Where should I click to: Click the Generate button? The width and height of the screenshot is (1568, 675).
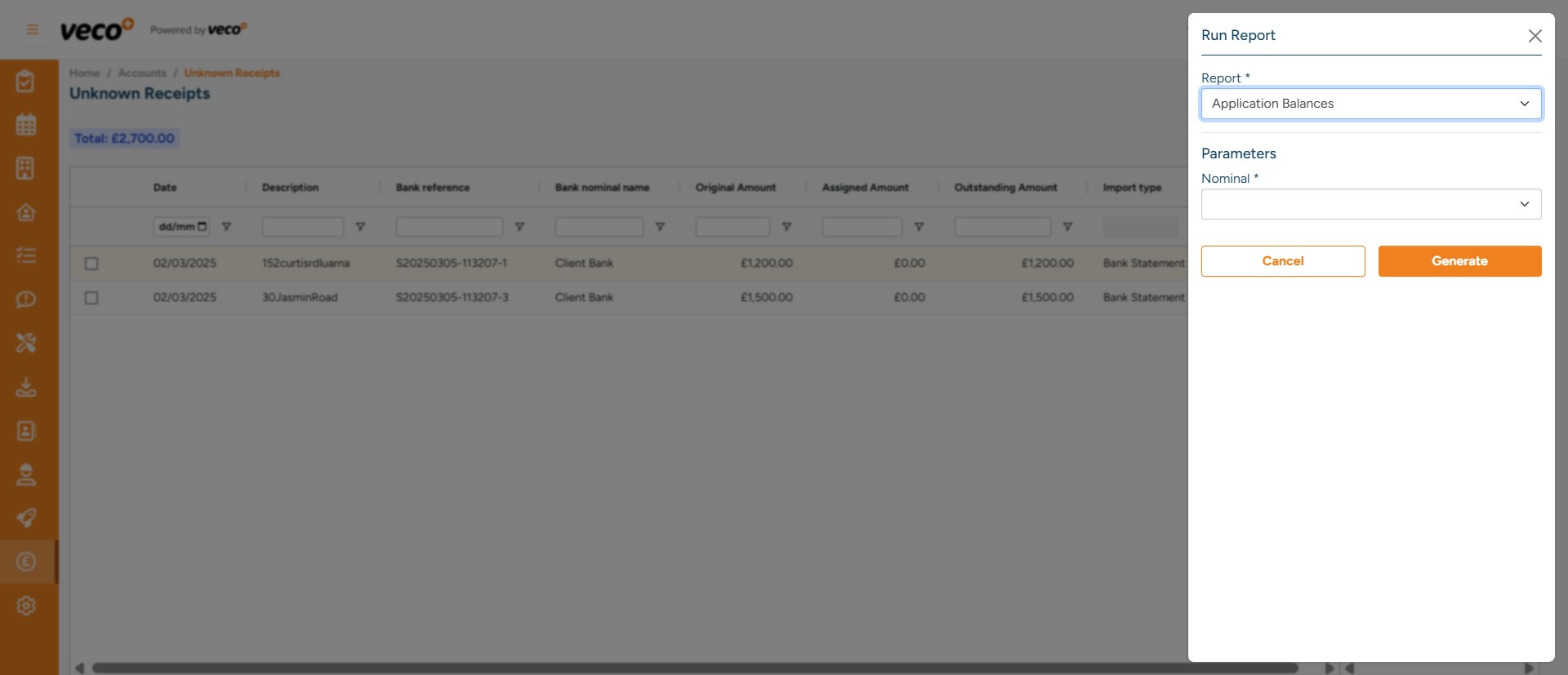click(1460, 261)
